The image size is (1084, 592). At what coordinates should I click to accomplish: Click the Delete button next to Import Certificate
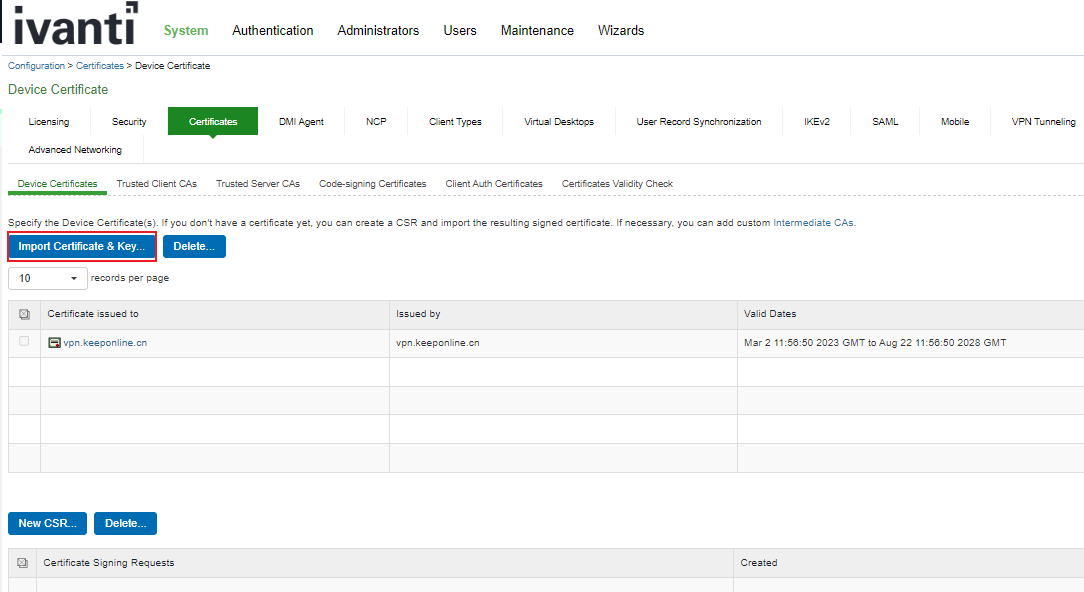(x=194, y=245)
